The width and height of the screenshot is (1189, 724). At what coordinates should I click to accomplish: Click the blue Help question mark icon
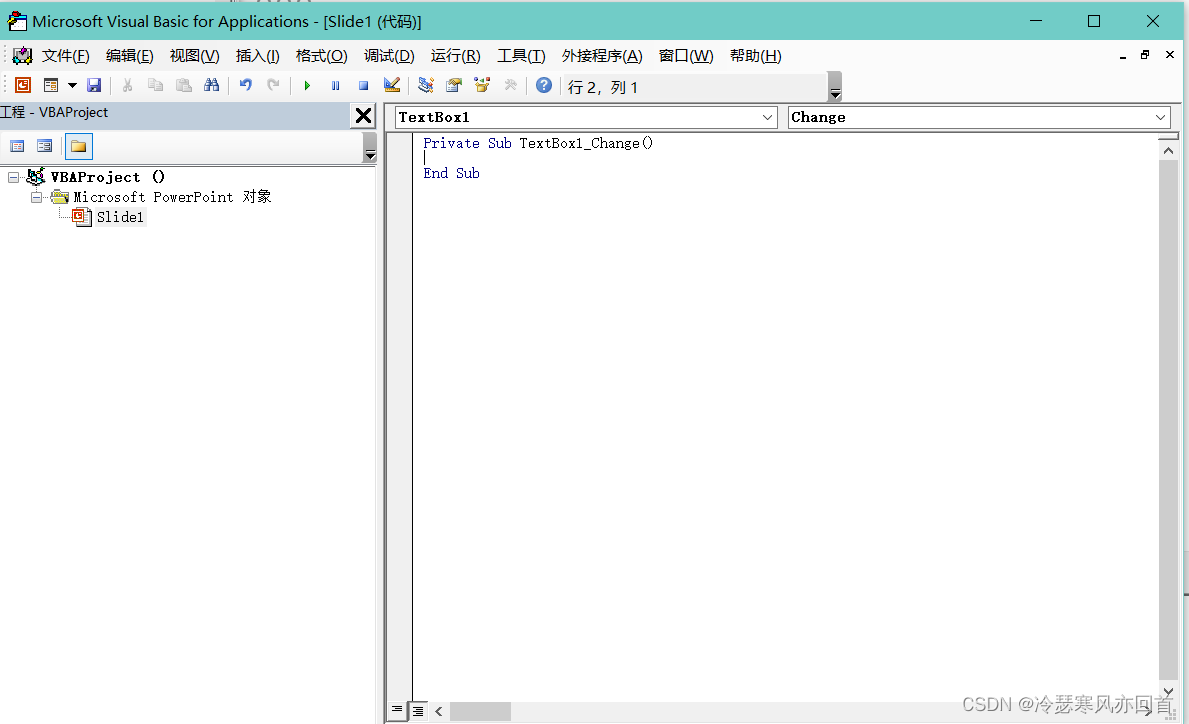point(544,86)
